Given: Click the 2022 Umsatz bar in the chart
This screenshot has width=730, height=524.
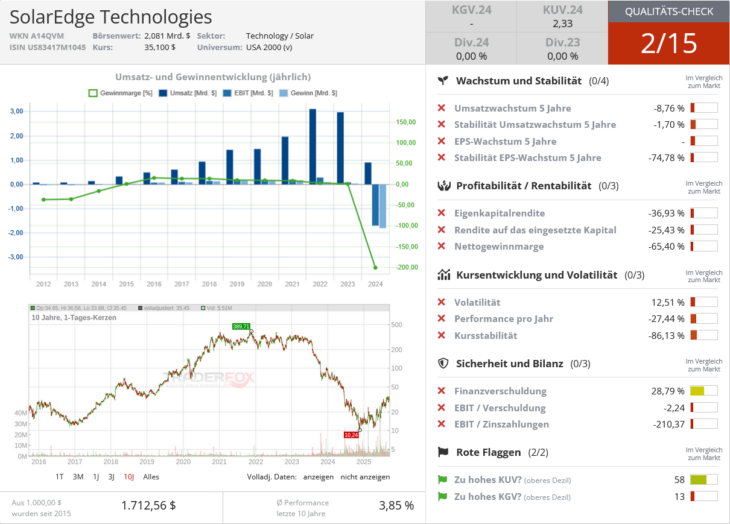Looking at the screenshot, I should click(x=312, y=147).
